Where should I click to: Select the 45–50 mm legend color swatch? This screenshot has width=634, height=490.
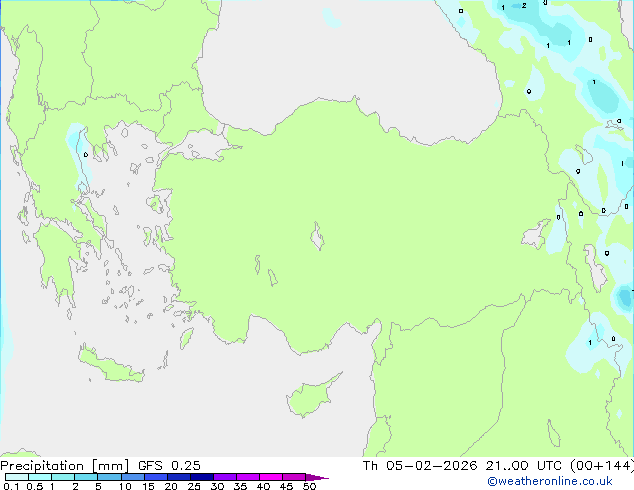[294, 477]
